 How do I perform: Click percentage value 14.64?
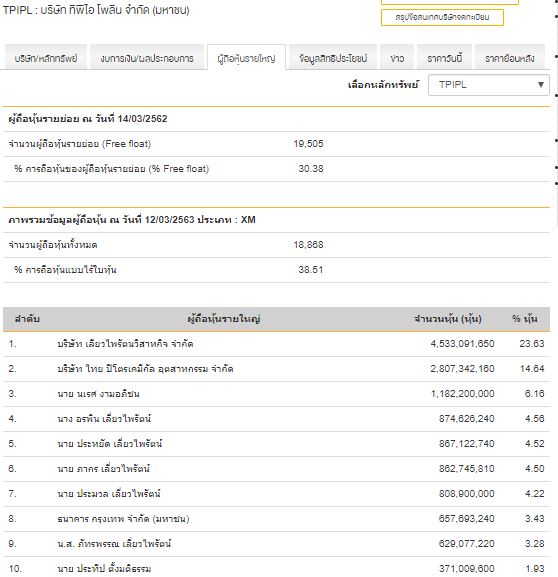click(532, 369)
